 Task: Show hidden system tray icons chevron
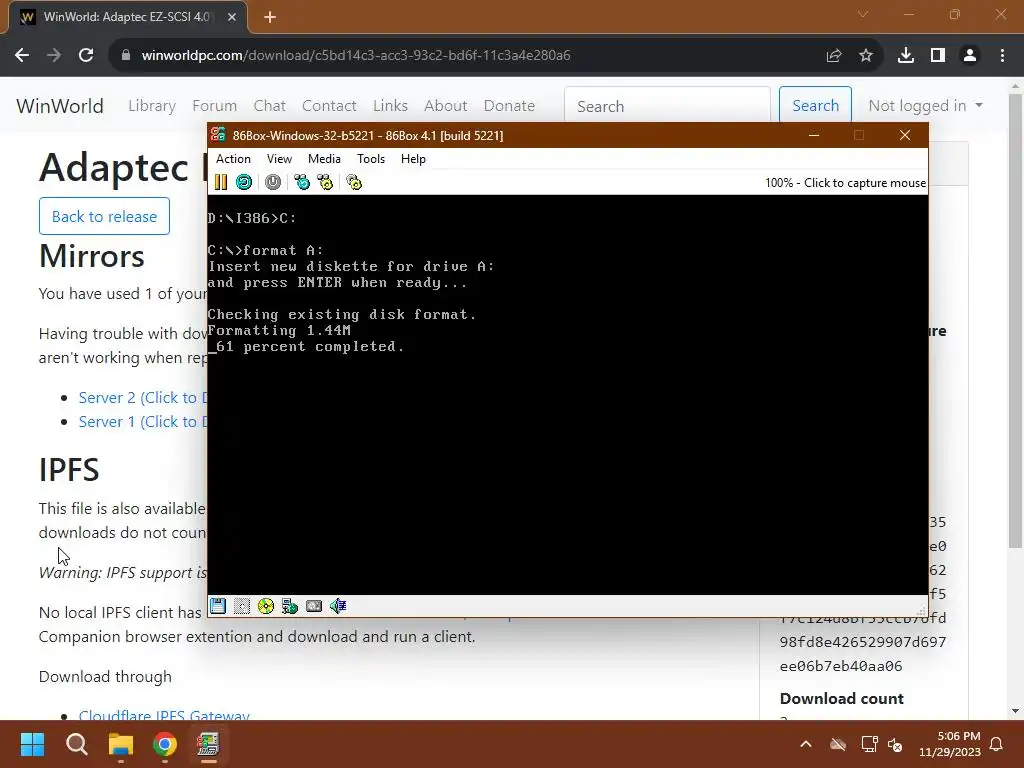tap(806, 744)
